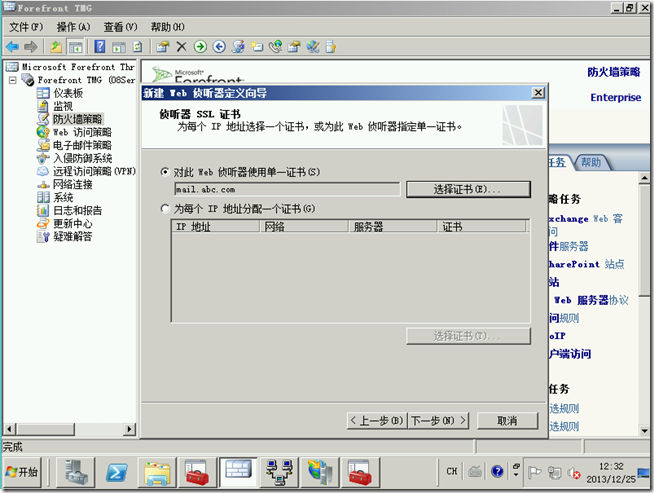The width and height of the screenshot is (654, 493).
Task: Open the 帮助(H) menu
Action: point(168,27)
